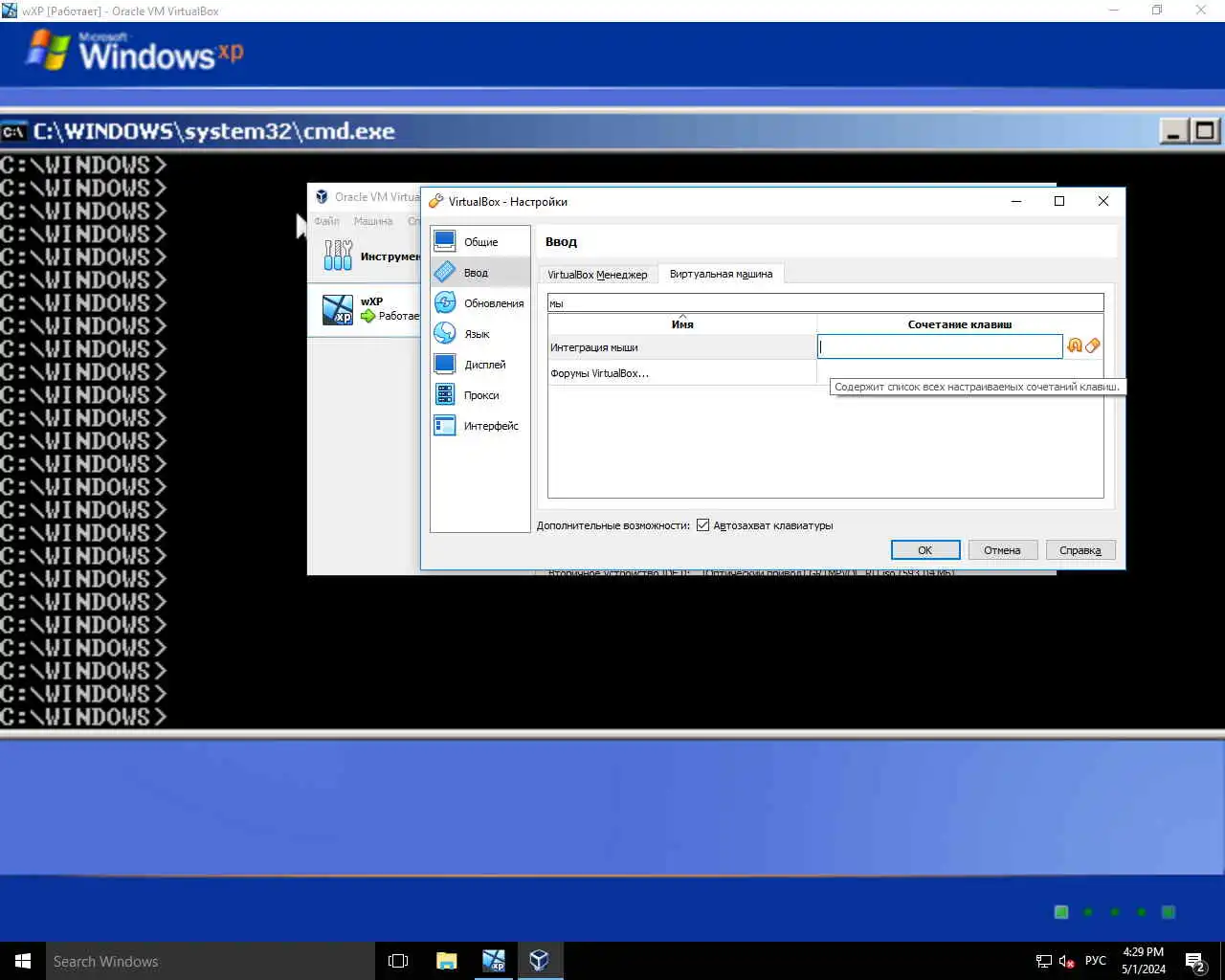Viewport: 1225px width, 980px height.
Task: Select the wXP machine icon in VirtualBox Manager
Action: (338, 309)
